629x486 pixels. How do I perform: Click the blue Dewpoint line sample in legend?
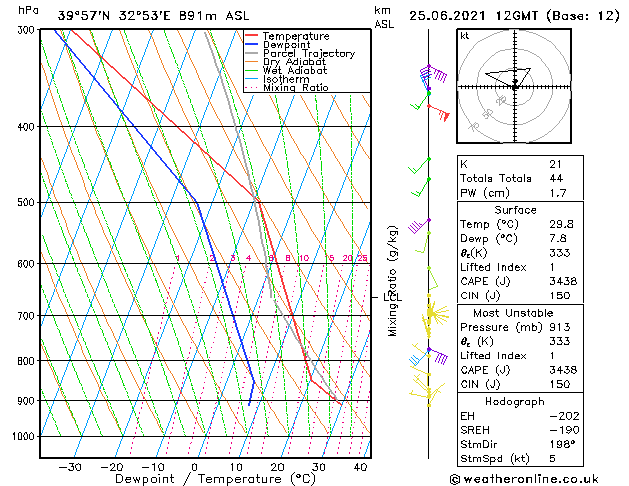click(251, 44)
